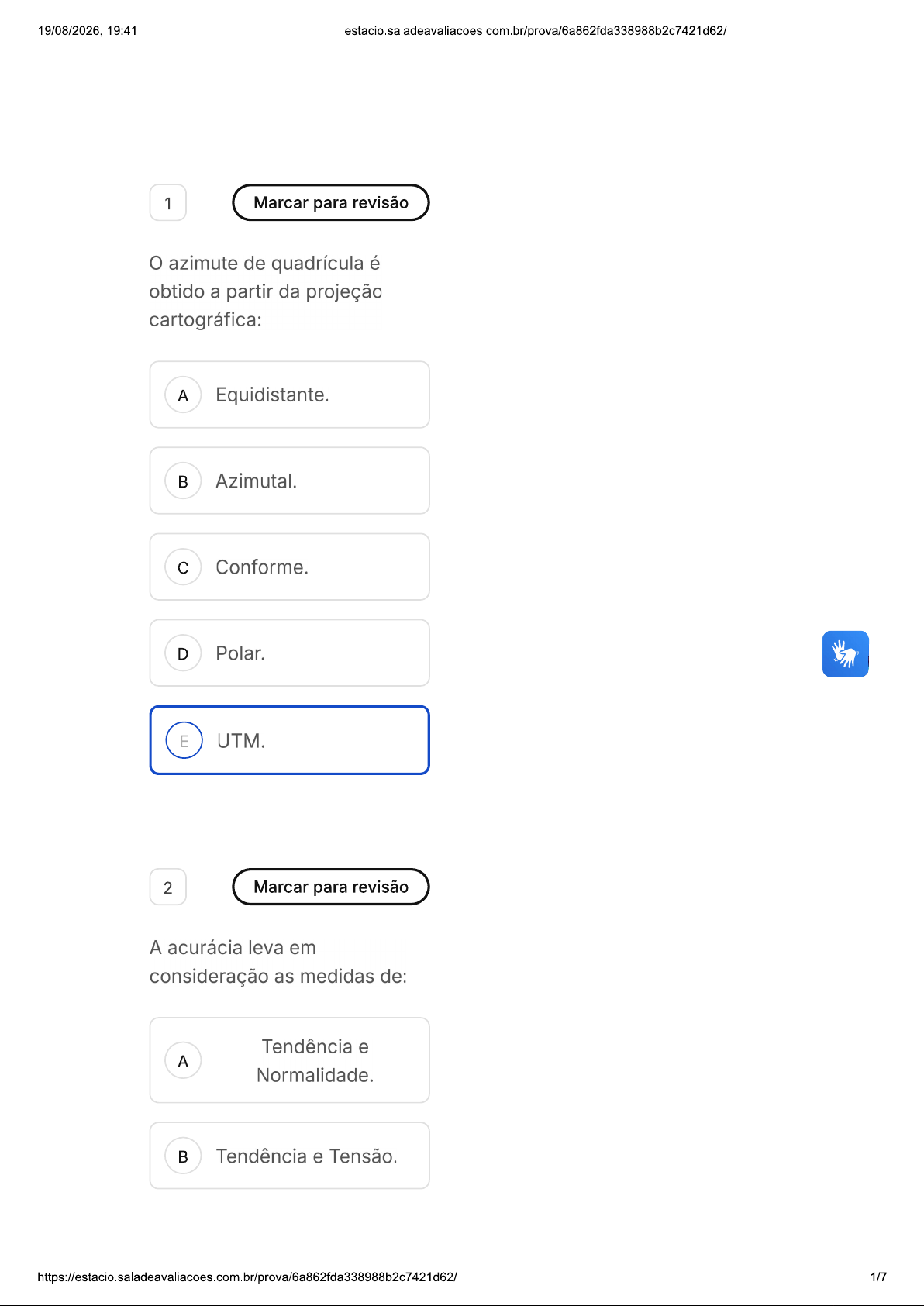Click the question number 2 badge
The height and width of the screenshot is (1306, 924).
click(x=168, y=887)
